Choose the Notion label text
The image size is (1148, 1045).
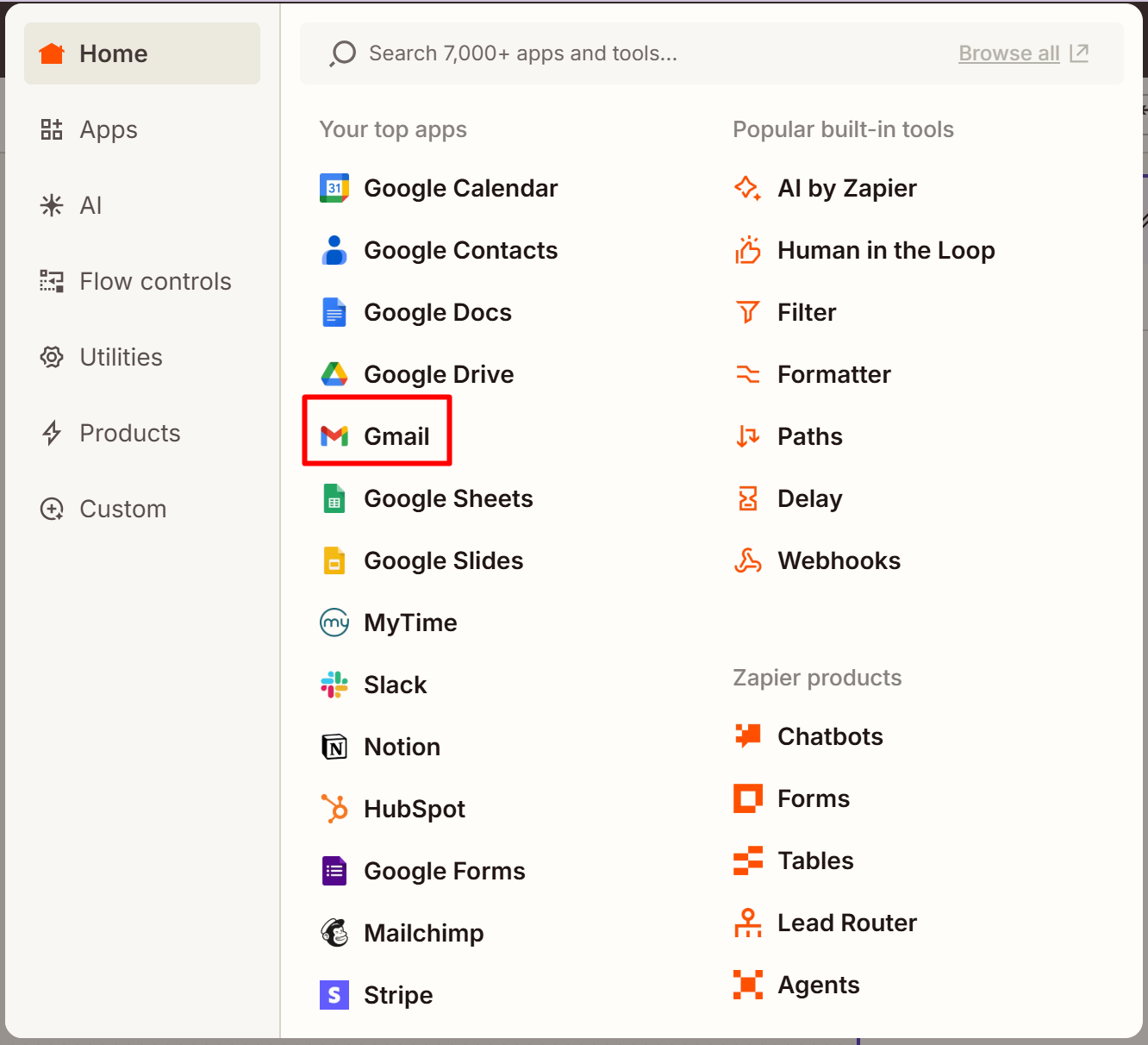[402, 747]
